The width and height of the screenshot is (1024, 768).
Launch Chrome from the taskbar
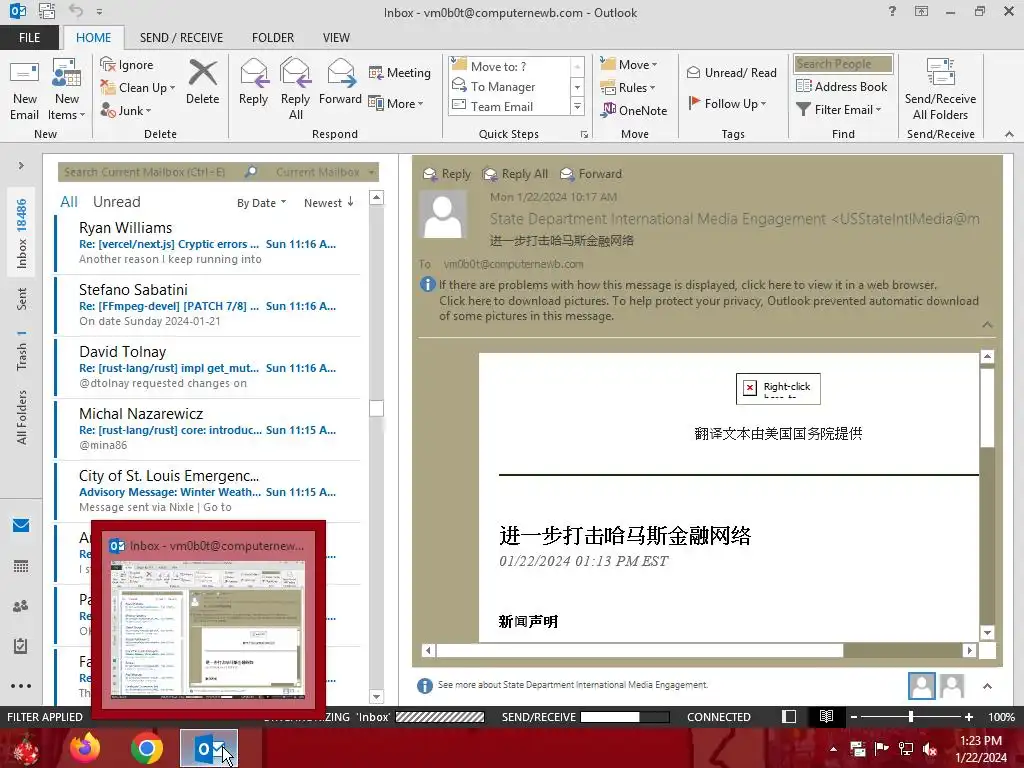click(147, 749)
